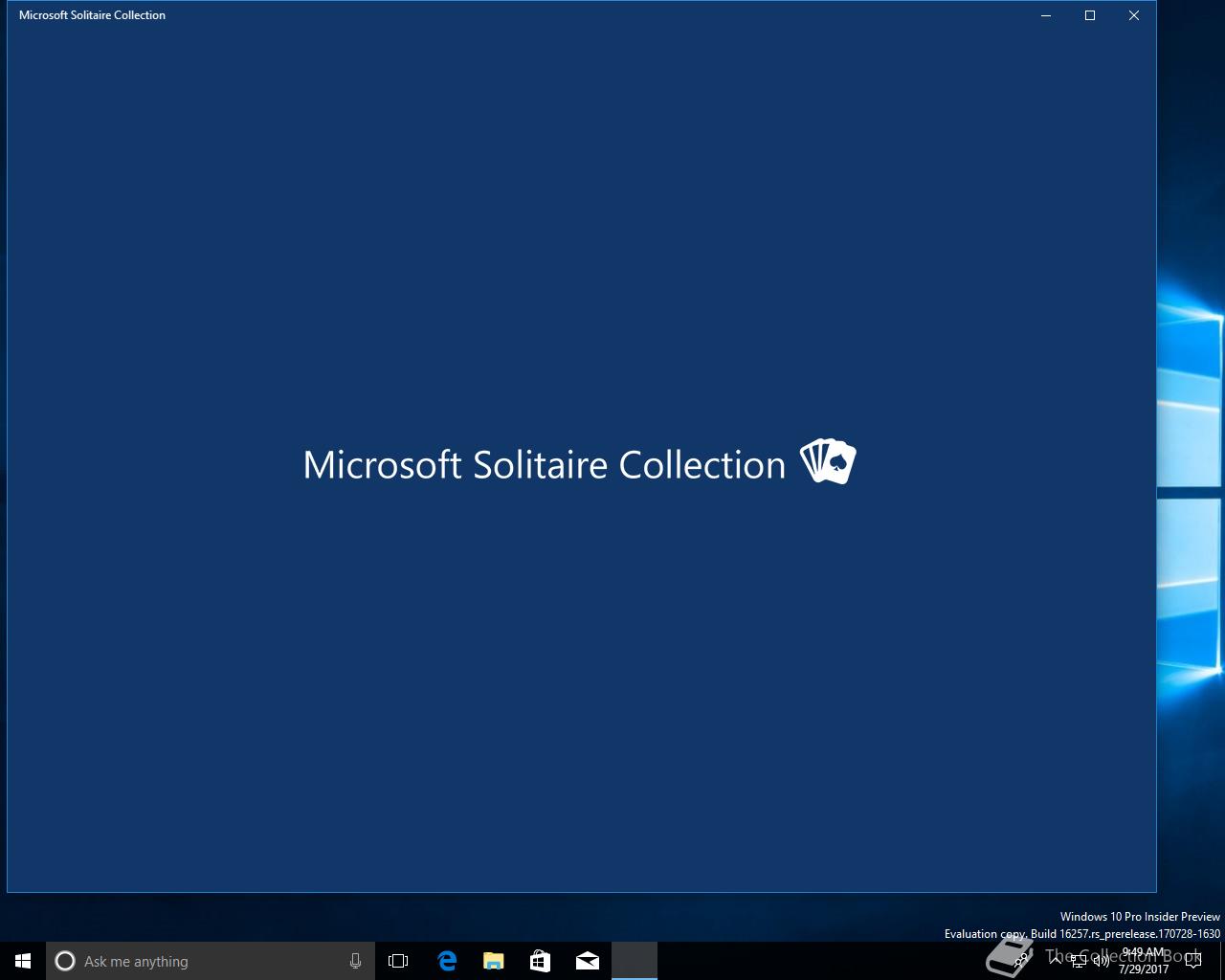Open Microsoft Store from taskbar
Screen dimensions: 1225x980
[x=540, y=961]
